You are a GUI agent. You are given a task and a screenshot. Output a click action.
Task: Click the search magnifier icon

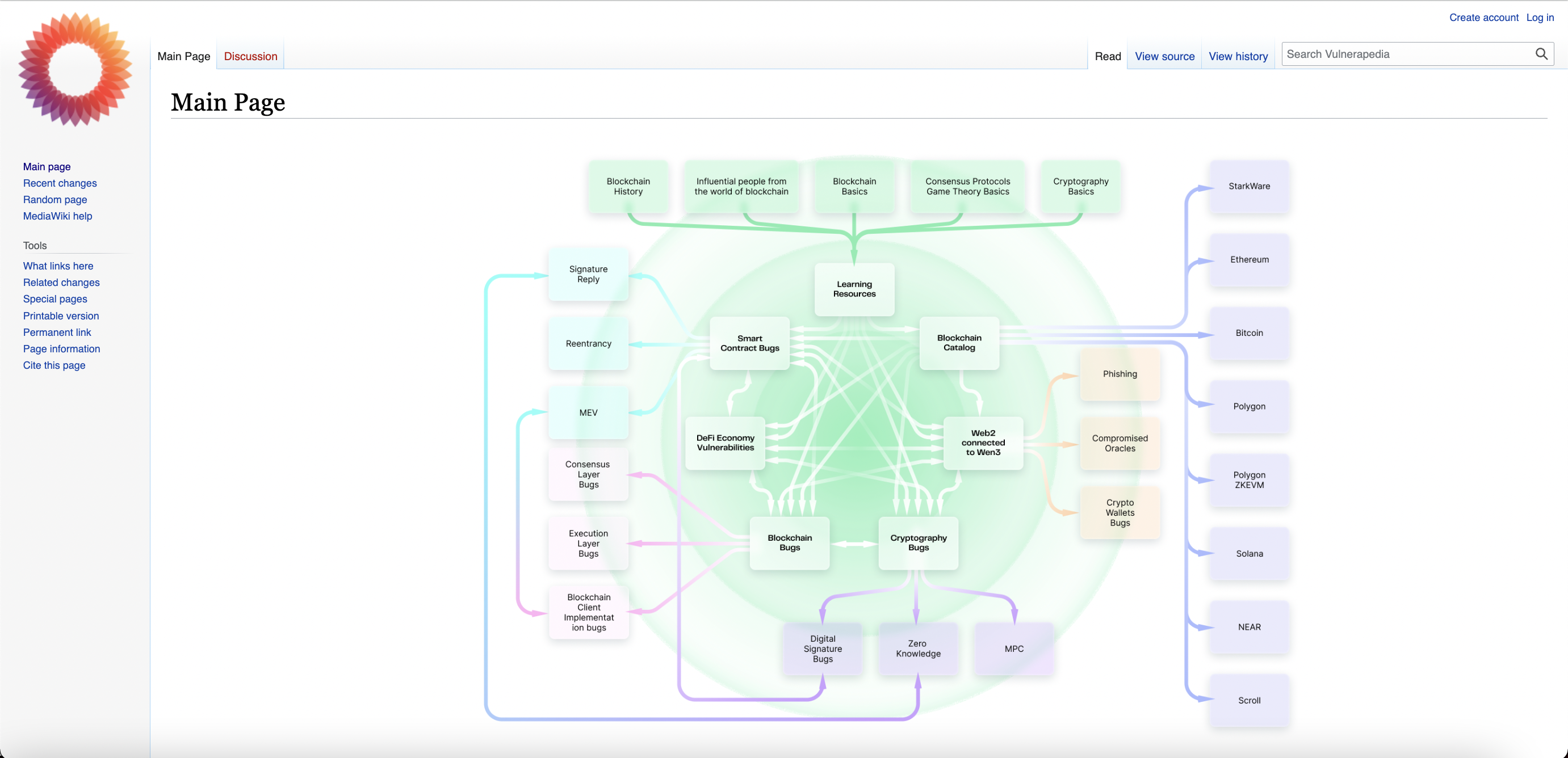coord(1541,54)
